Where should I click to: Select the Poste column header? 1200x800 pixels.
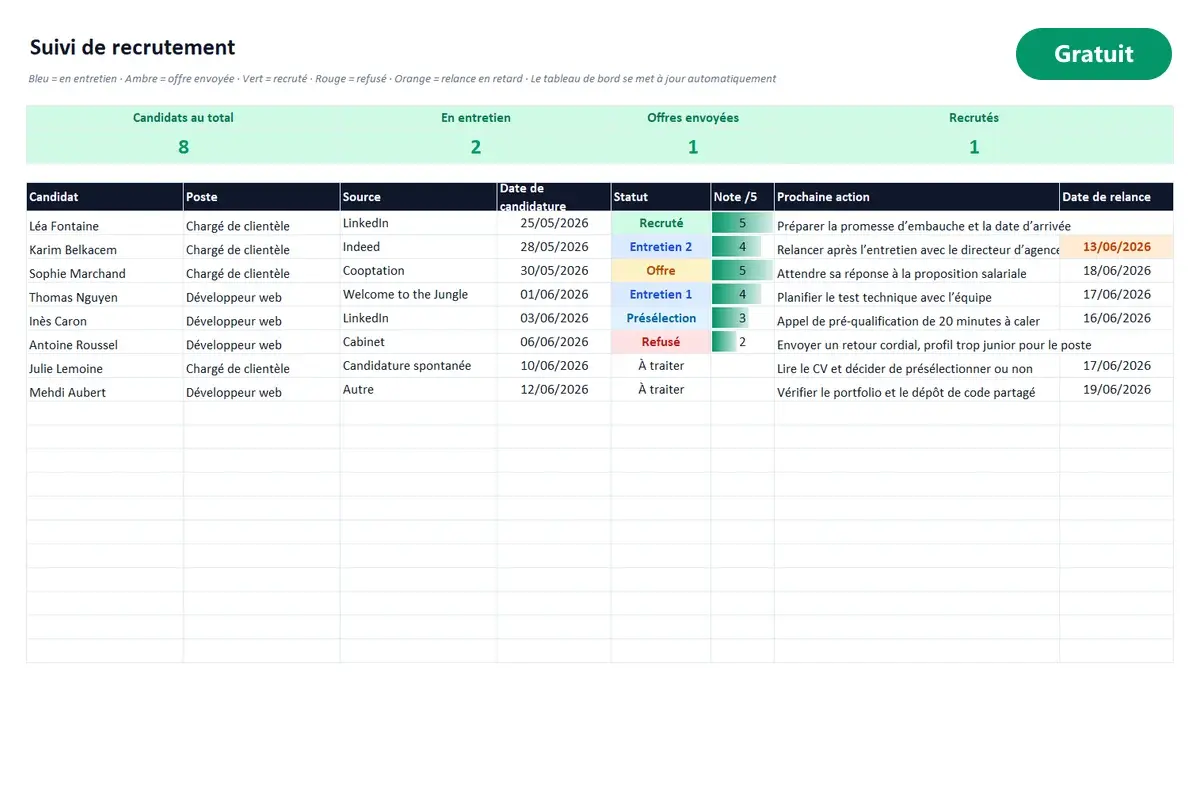click(262, 197)
